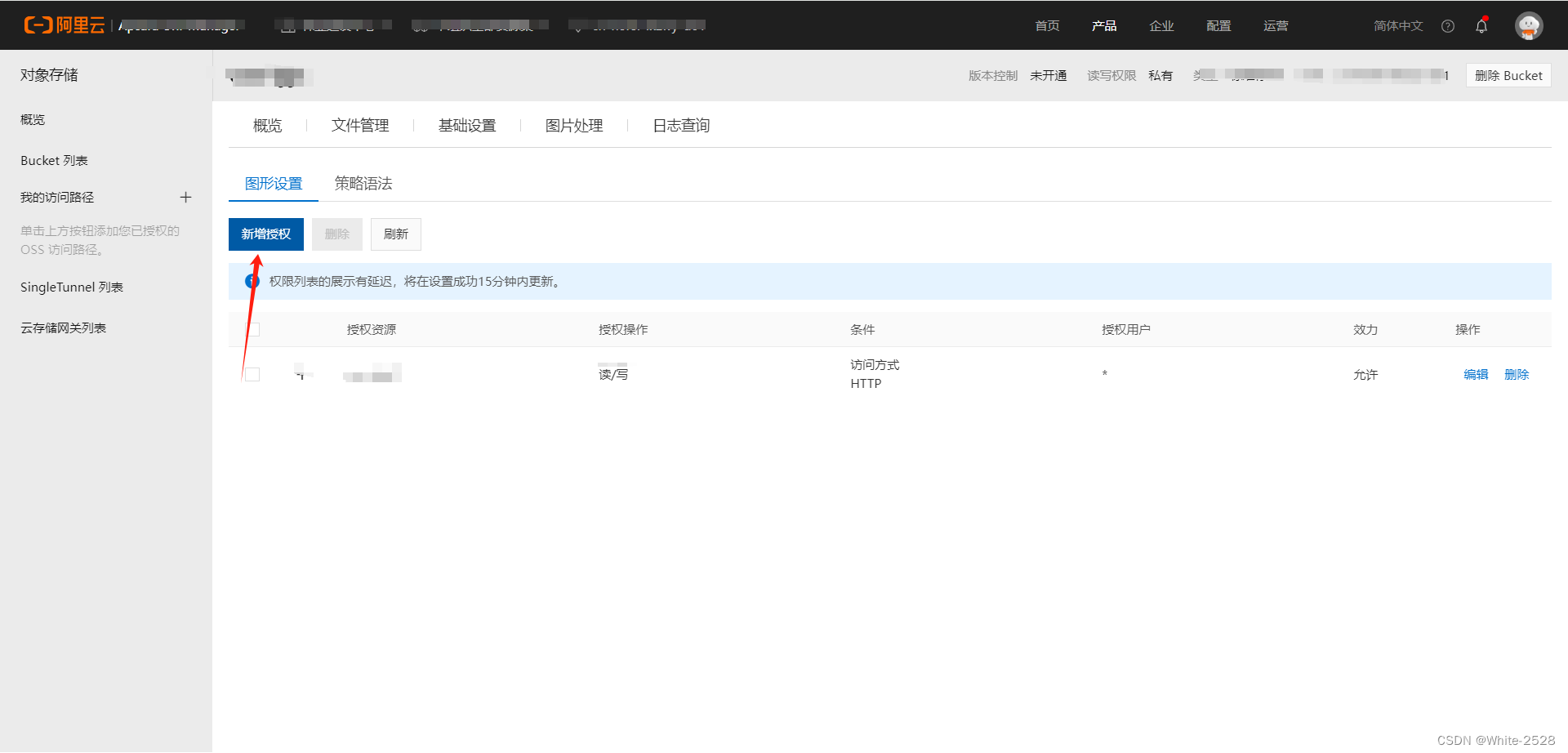Click the 私有 read-write permission value
1568x753 pixels.
click(x=1160, y=75)
